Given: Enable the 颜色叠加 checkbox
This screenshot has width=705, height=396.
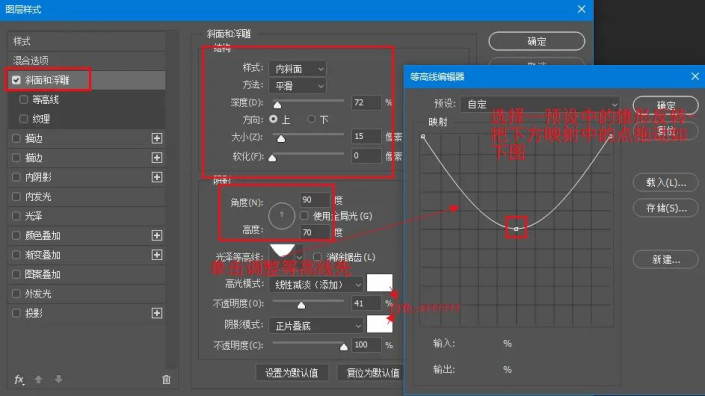Looking at the screenshot, I should click(x=16, y=236).
